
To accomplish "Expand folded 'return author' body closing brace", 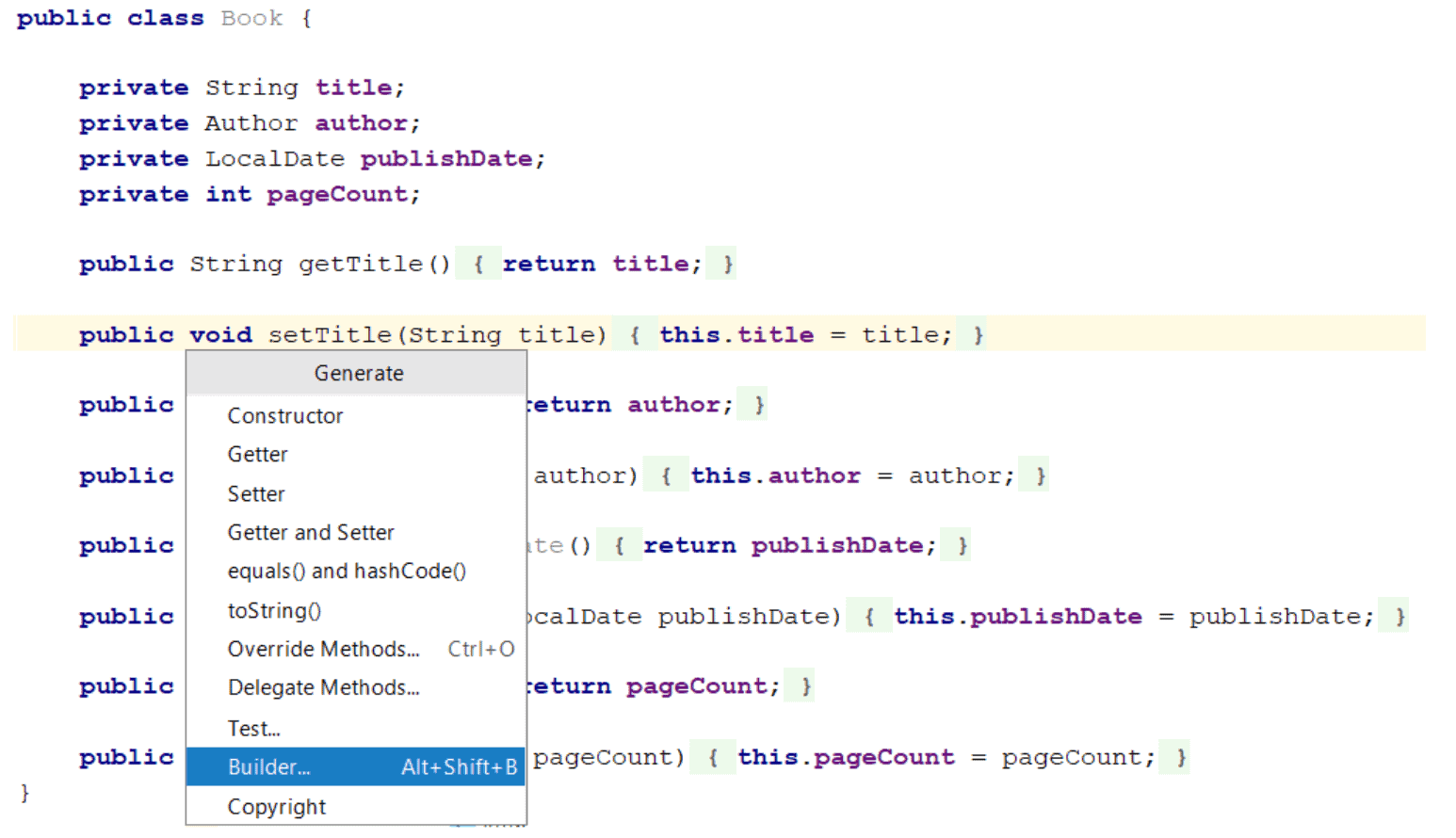I will pyautogui.click(x=759, y=405).
